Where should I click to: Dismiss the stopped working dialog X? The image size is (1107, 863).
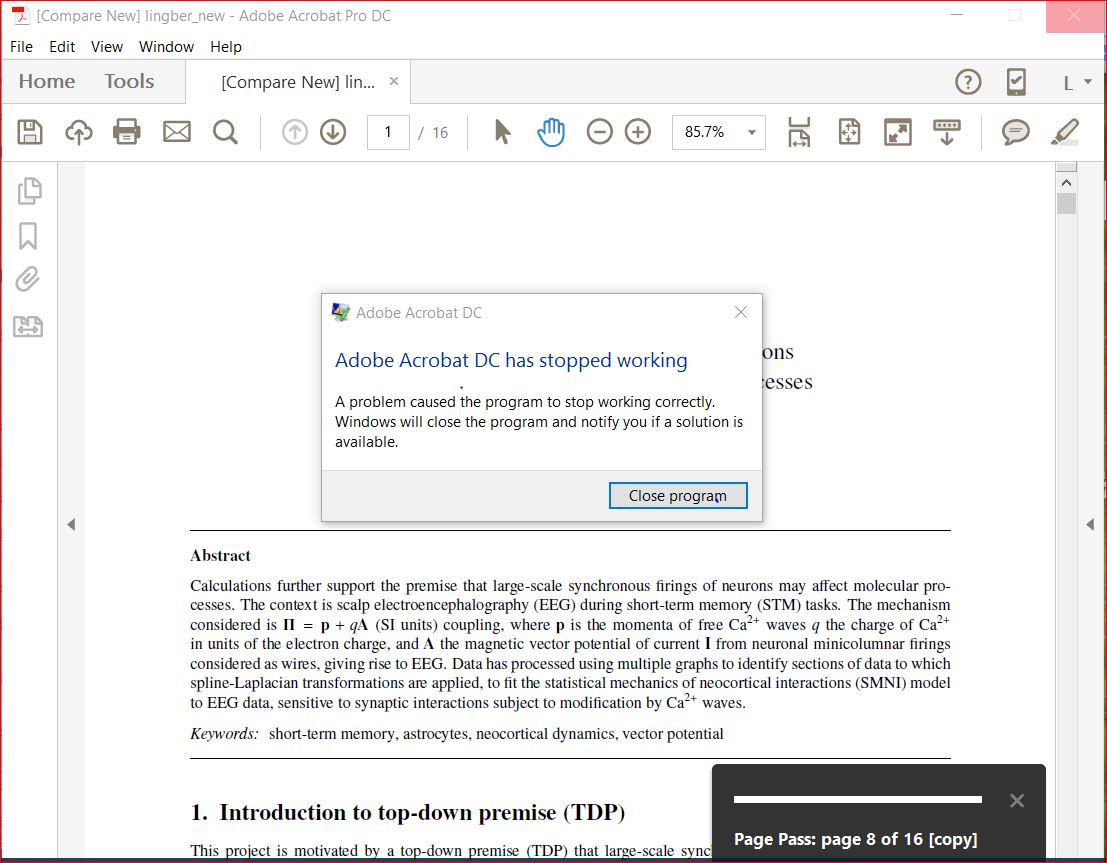pyautogui.click(x=741, y=312)
